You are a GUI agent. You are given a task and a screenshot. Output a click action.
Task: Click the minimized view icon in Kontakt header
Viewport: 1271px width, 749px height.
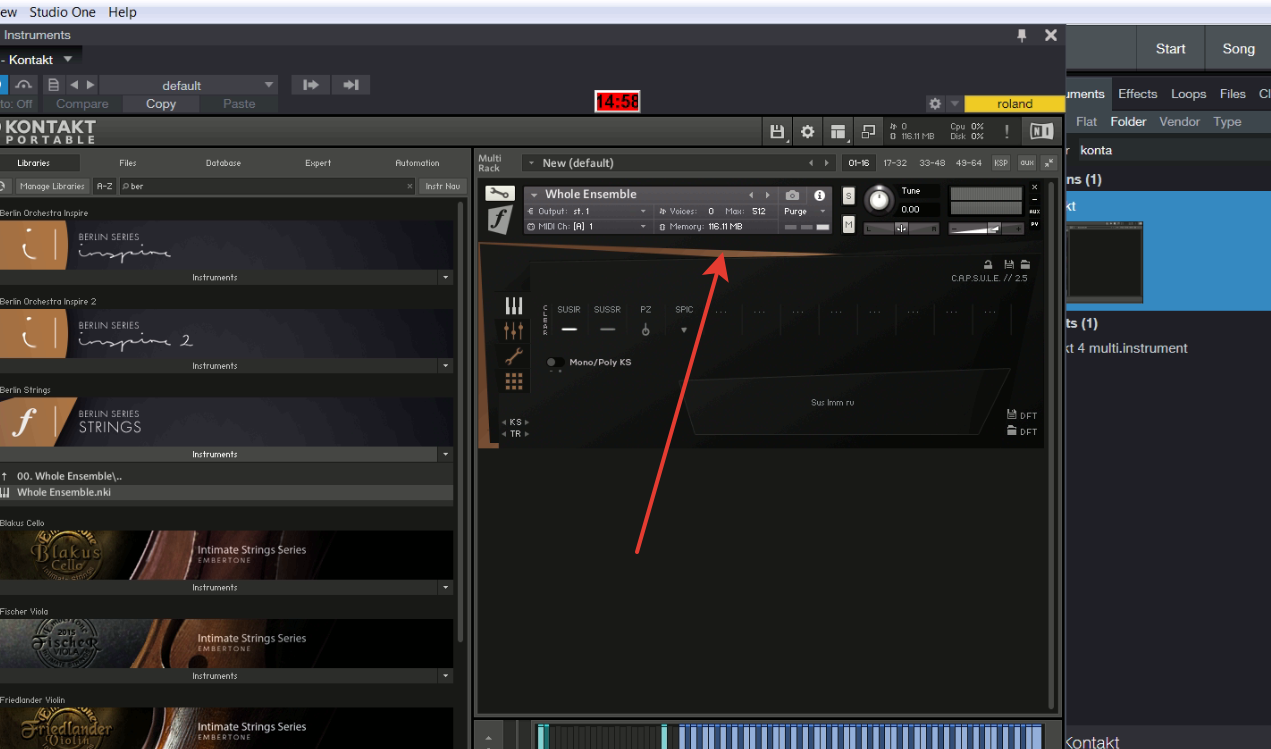868,131
